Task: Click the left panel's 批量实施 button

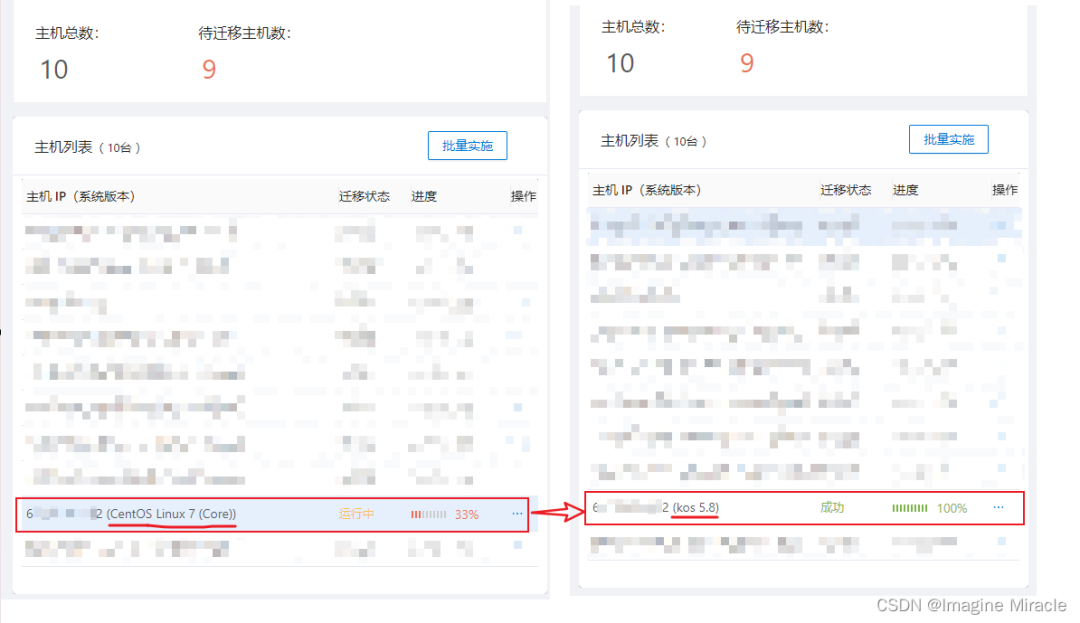Action: click(x=467, y=146)
